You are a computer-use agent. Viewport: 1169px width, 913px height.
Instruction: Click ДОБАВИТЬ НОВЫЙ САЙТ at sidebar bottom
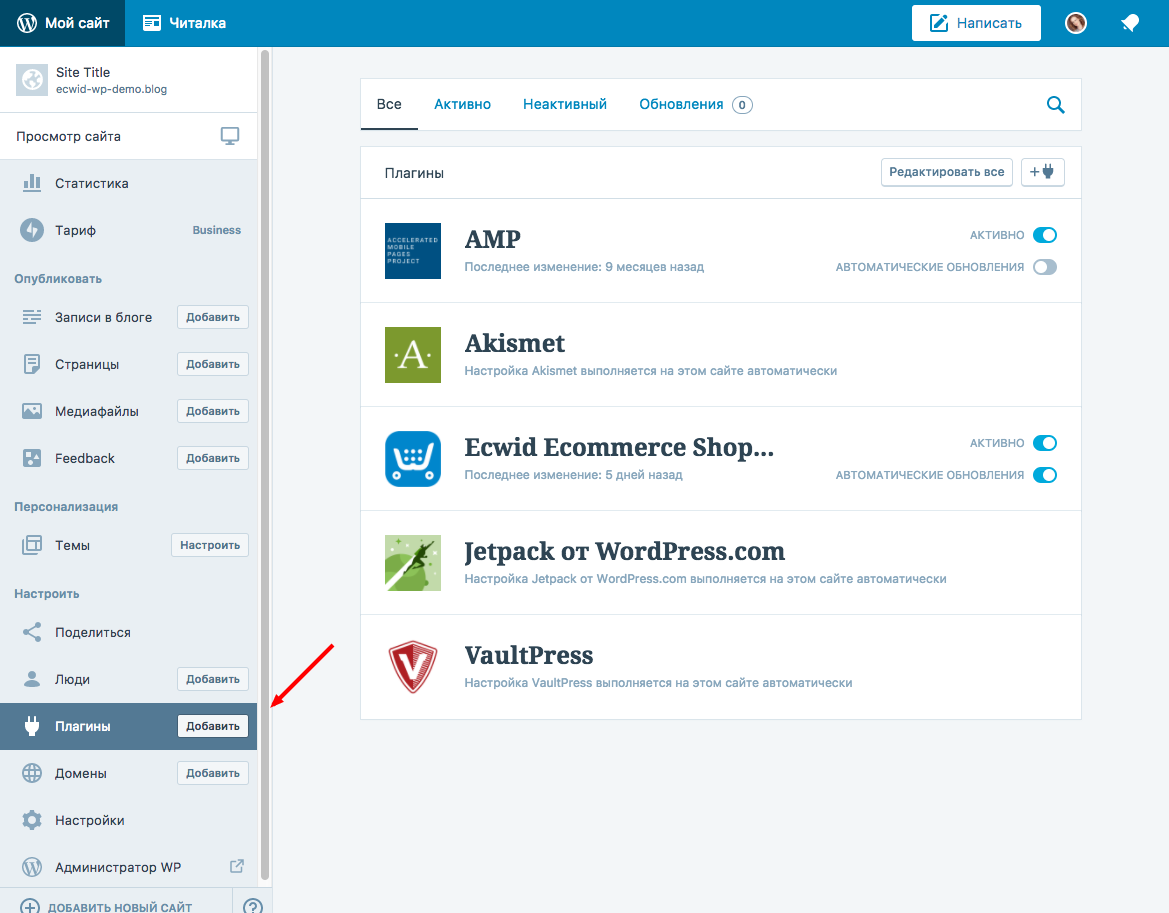point(120,907)
